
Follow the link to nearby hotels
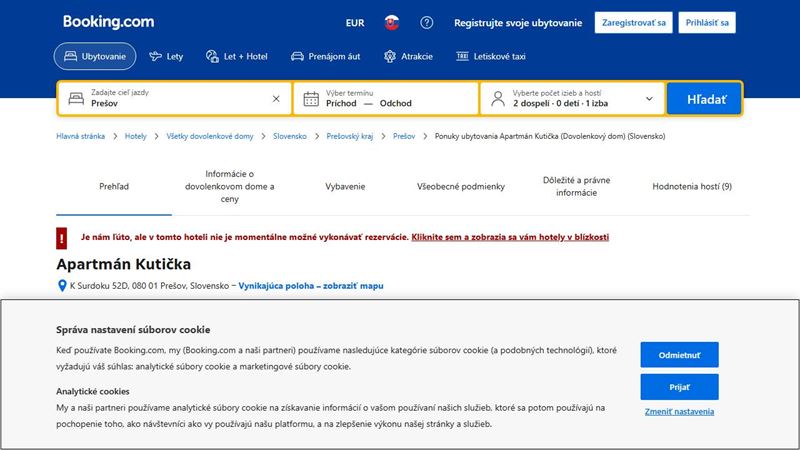(x=510, y=237)
